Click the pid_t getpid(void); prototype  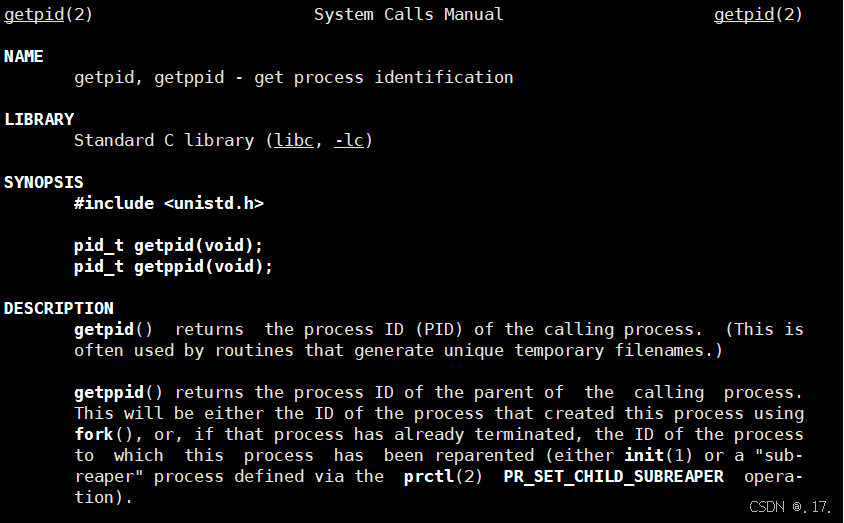169,245
